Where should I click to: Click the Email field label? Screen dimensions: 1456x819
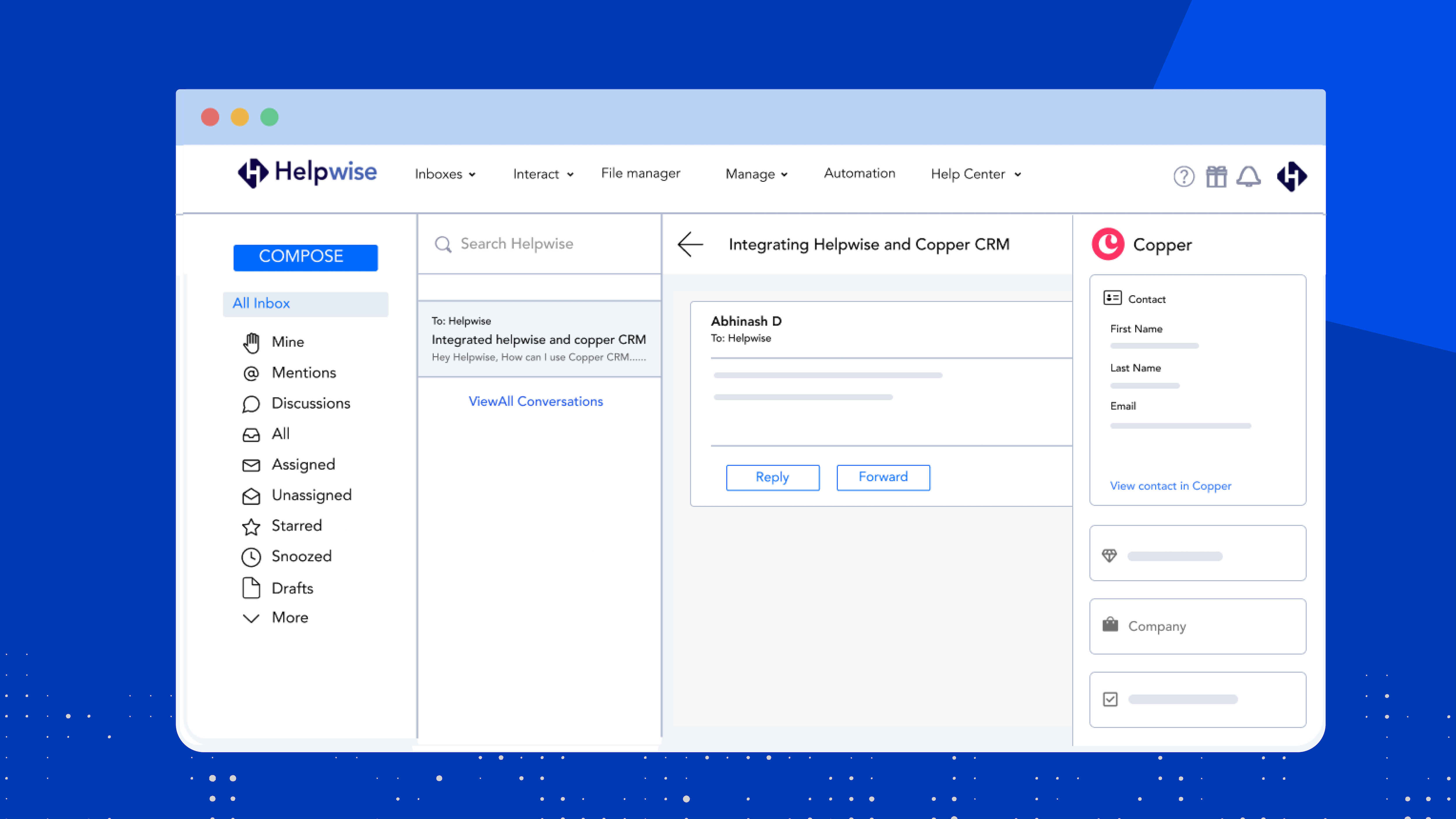(x=1123, y=406)
